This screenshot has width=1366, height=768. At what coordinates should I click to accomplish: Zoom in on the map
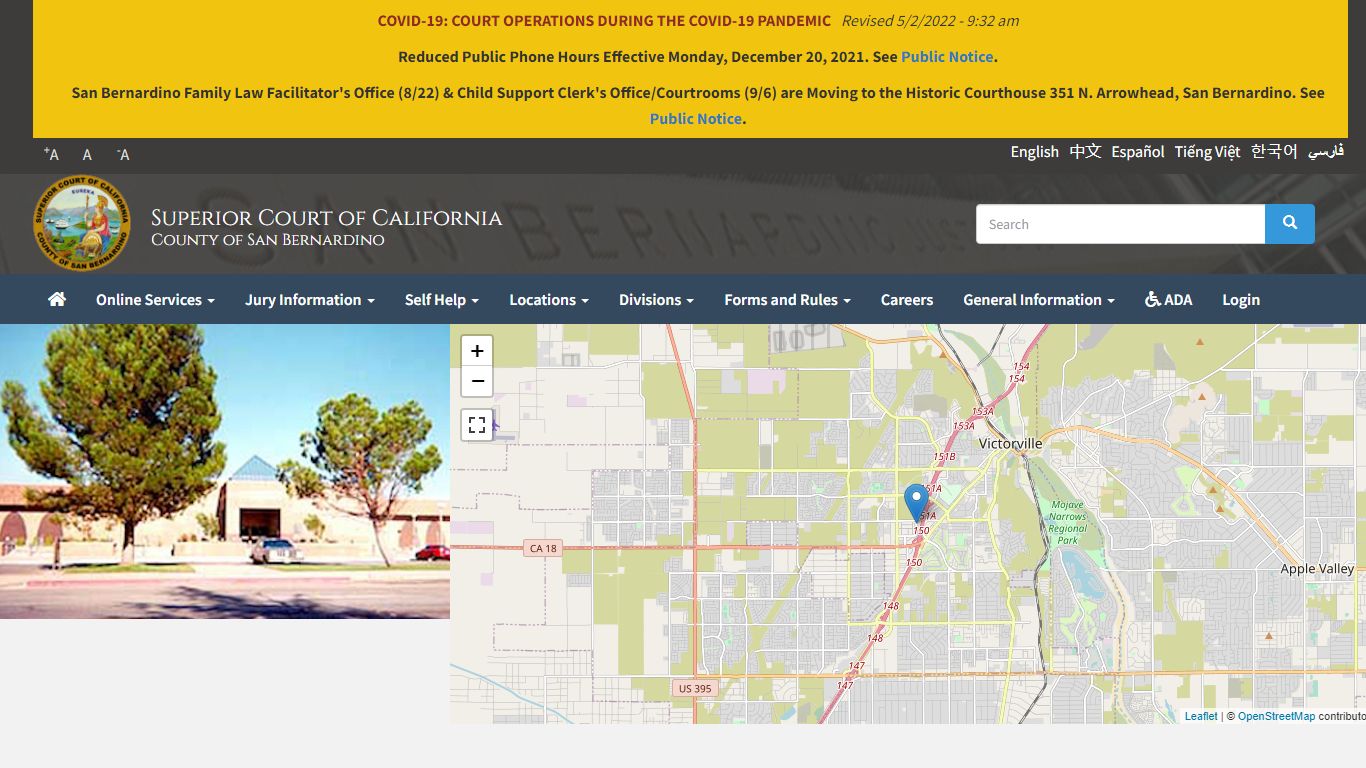click(x=477, y=351)
